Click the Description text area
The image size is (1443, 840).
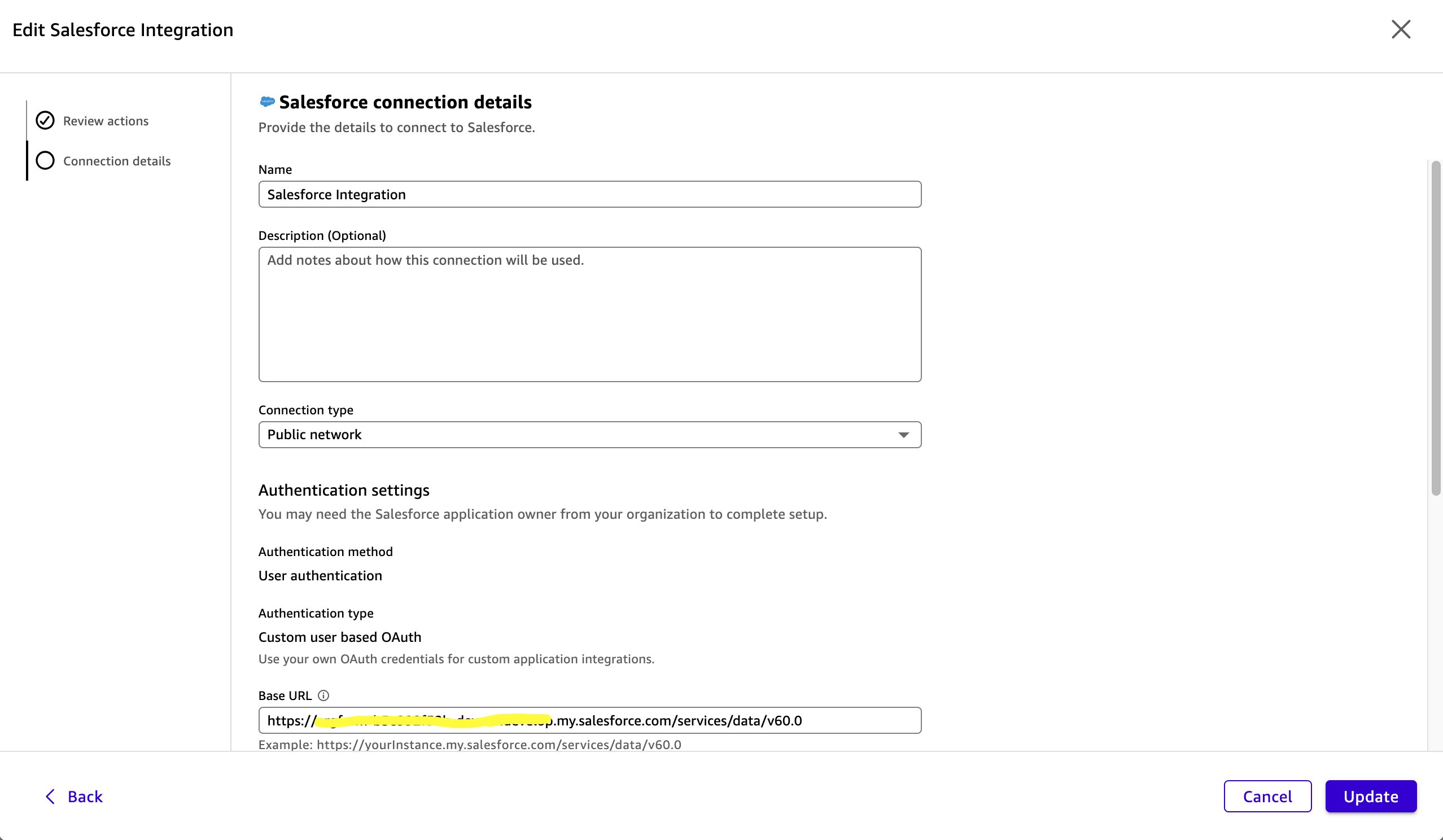[590, 314]
